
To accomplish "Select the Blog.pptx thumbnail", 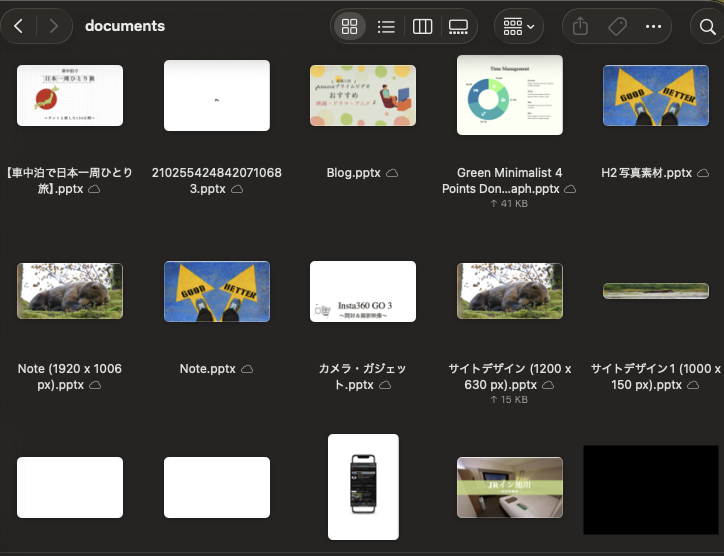I will [363, 96].
